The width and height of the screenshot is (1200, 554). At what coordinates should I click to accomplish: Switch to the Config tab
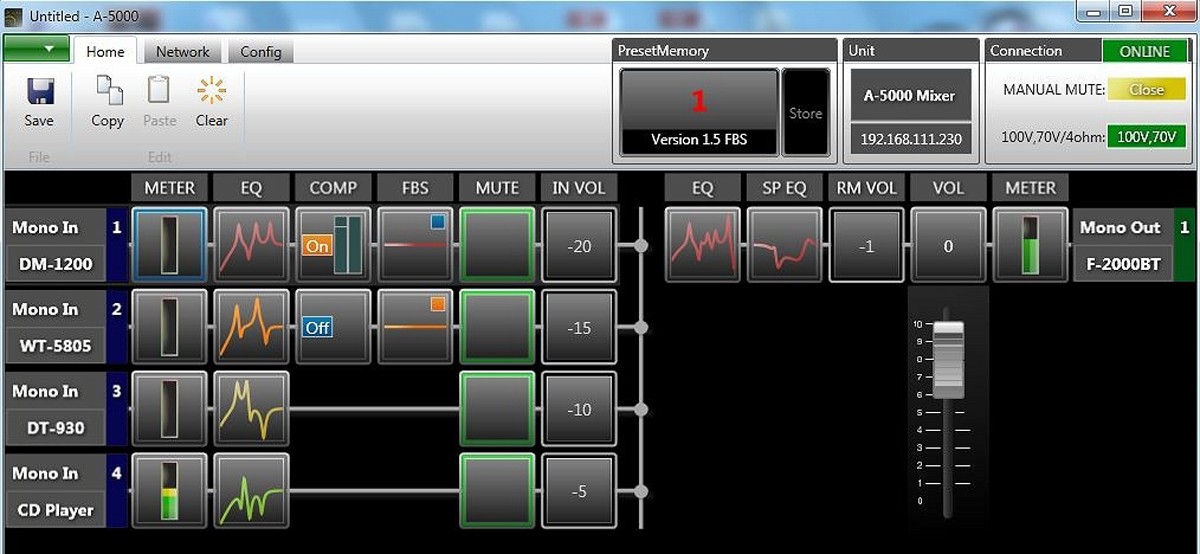[261, 52]
